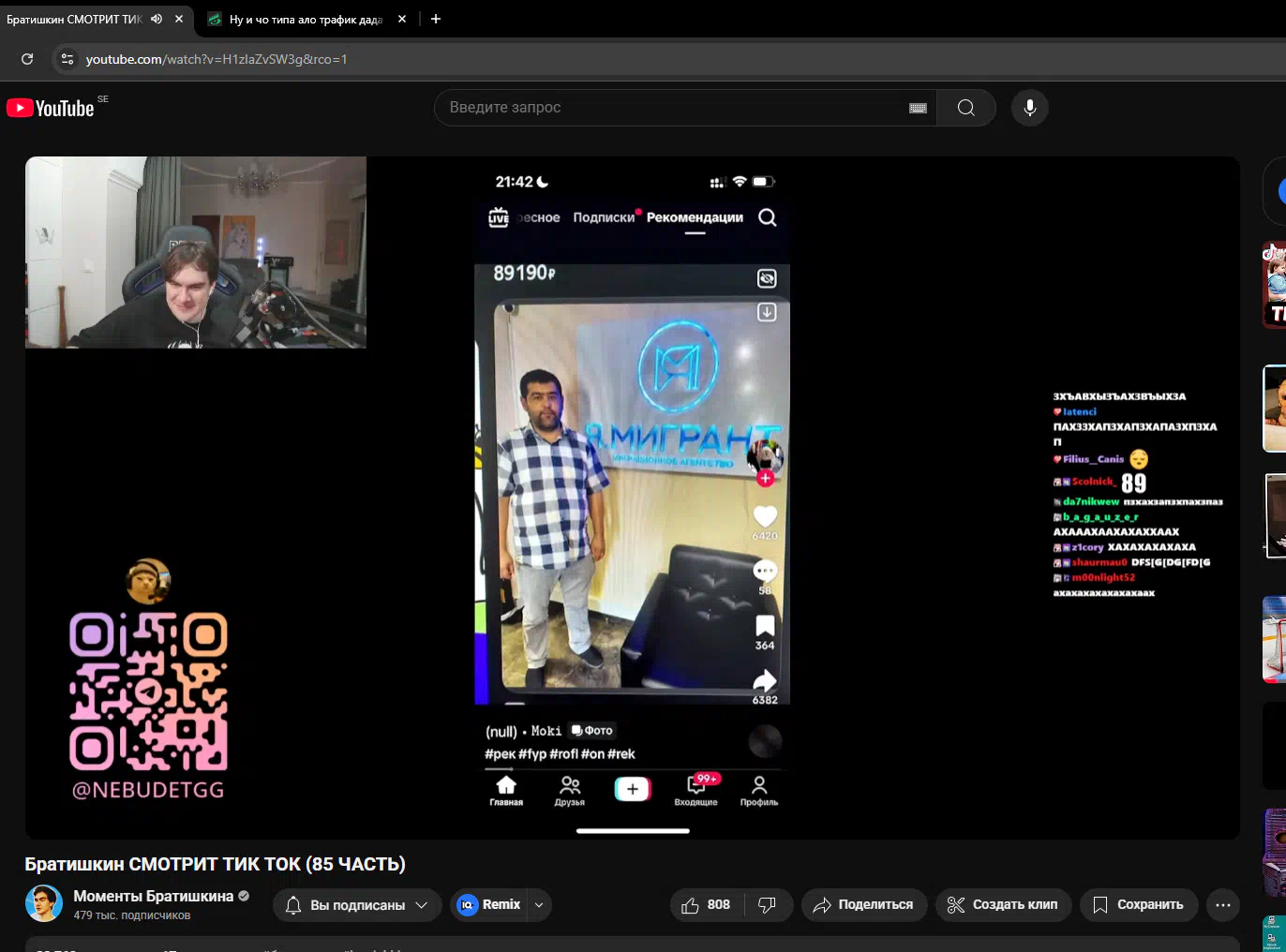
Task: Click the address bar URL
Action: (217, 59)
